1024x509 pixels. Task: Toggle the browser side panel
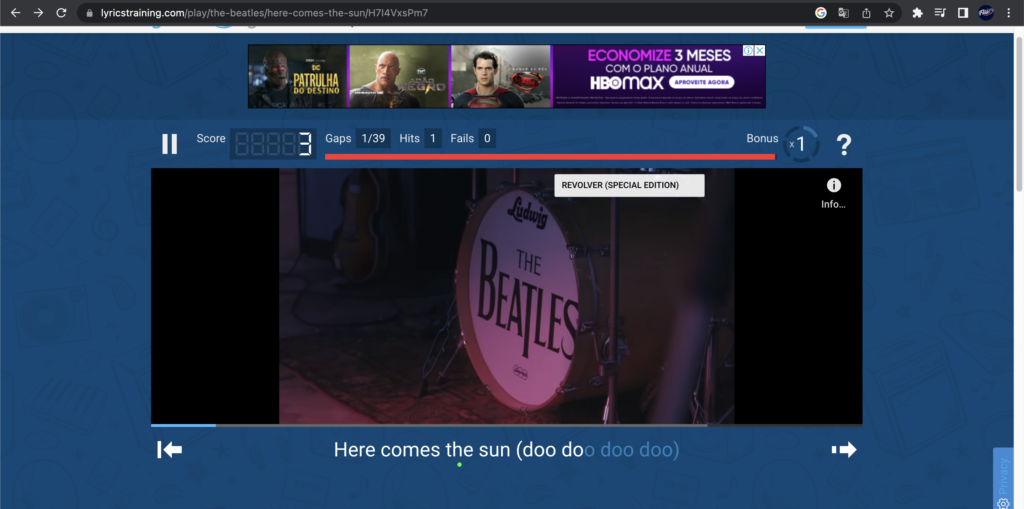963,12
